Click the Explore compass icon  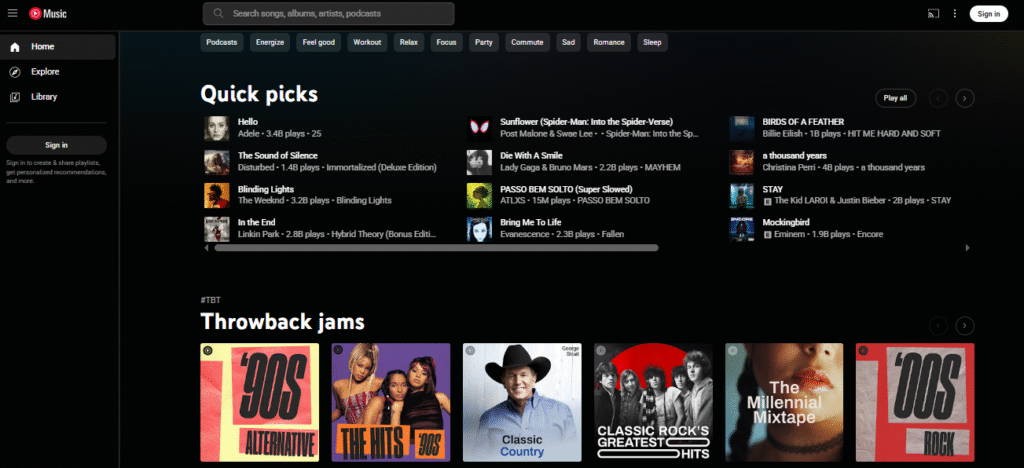[15, 72]
